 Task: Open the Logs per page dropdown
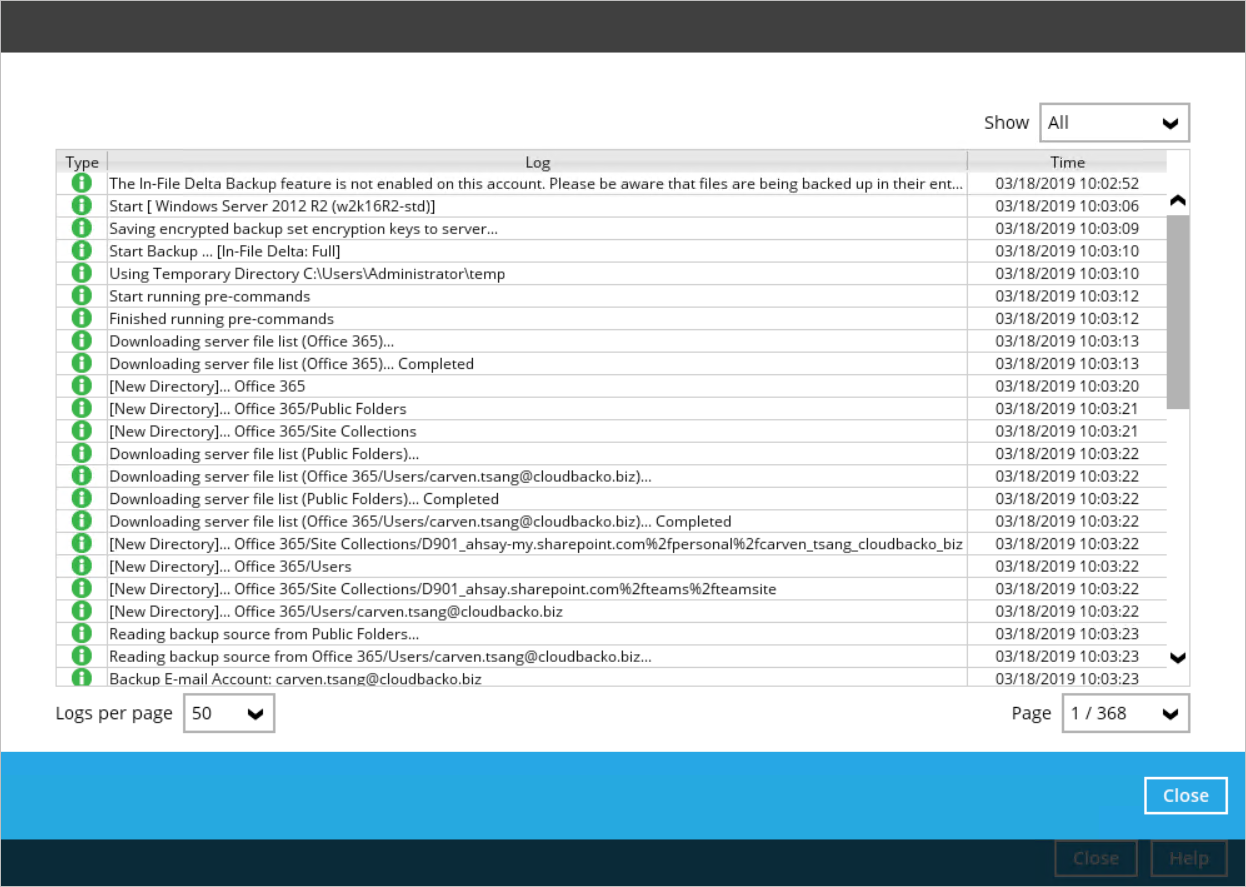point(229,713)
